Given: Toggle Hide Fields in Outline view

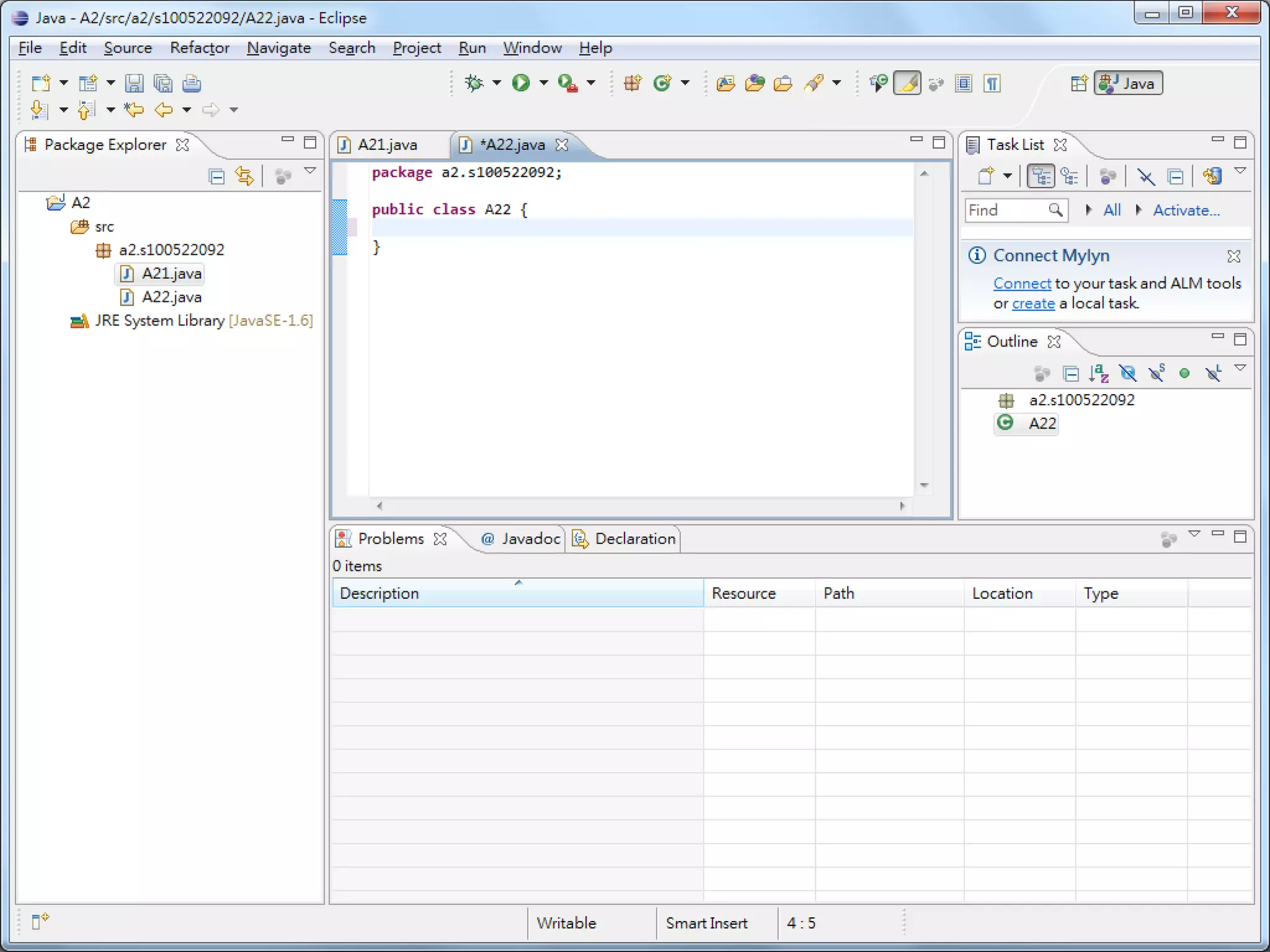Looking at the screenshot, I should pyautogui.click(x=1128, y=373).
